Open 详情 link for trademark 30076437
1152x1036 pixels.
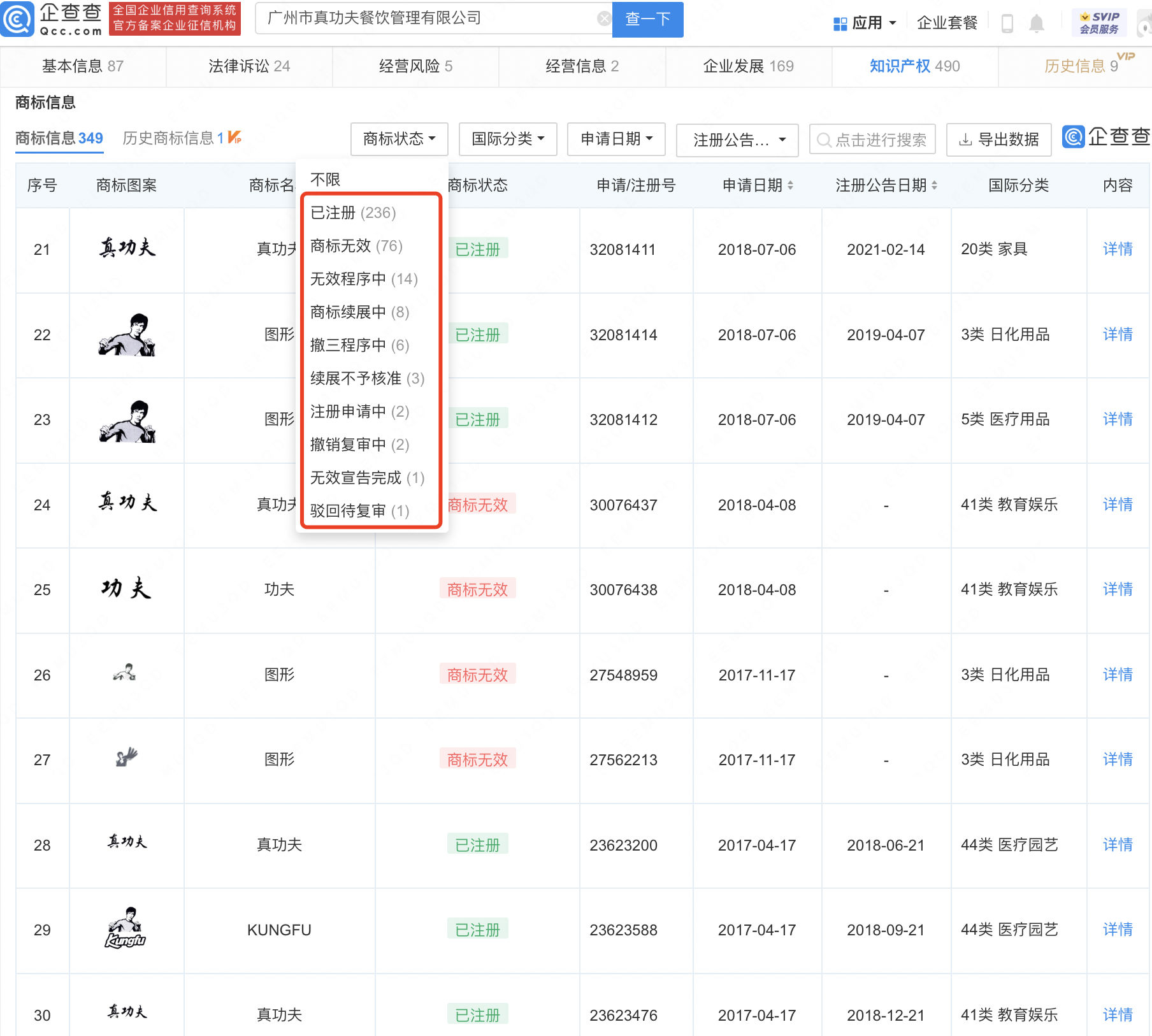(x=1118, y=505)
